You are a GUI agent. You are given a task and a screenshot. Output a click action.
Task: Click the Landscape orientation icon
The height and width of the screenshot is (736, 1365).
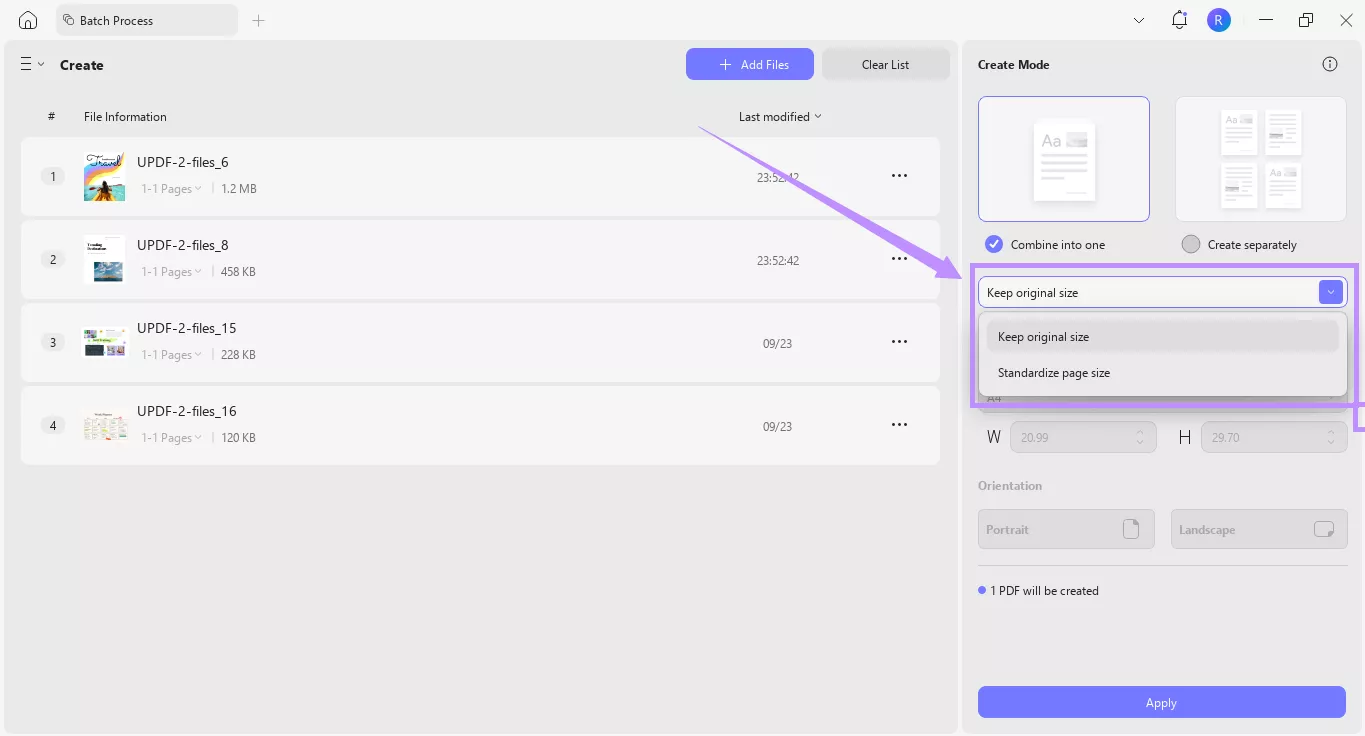click(1324, 528)
